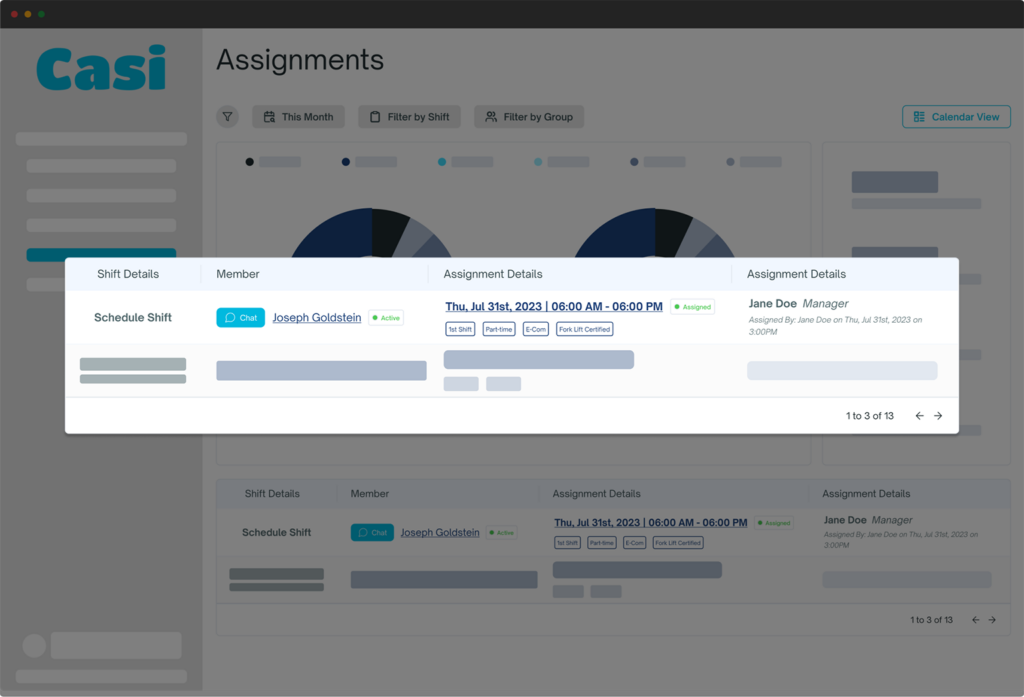Click the Member column header in popup
Image resolution: width=1024 pixels, height=697 pixels.
[x=238, y=274]
